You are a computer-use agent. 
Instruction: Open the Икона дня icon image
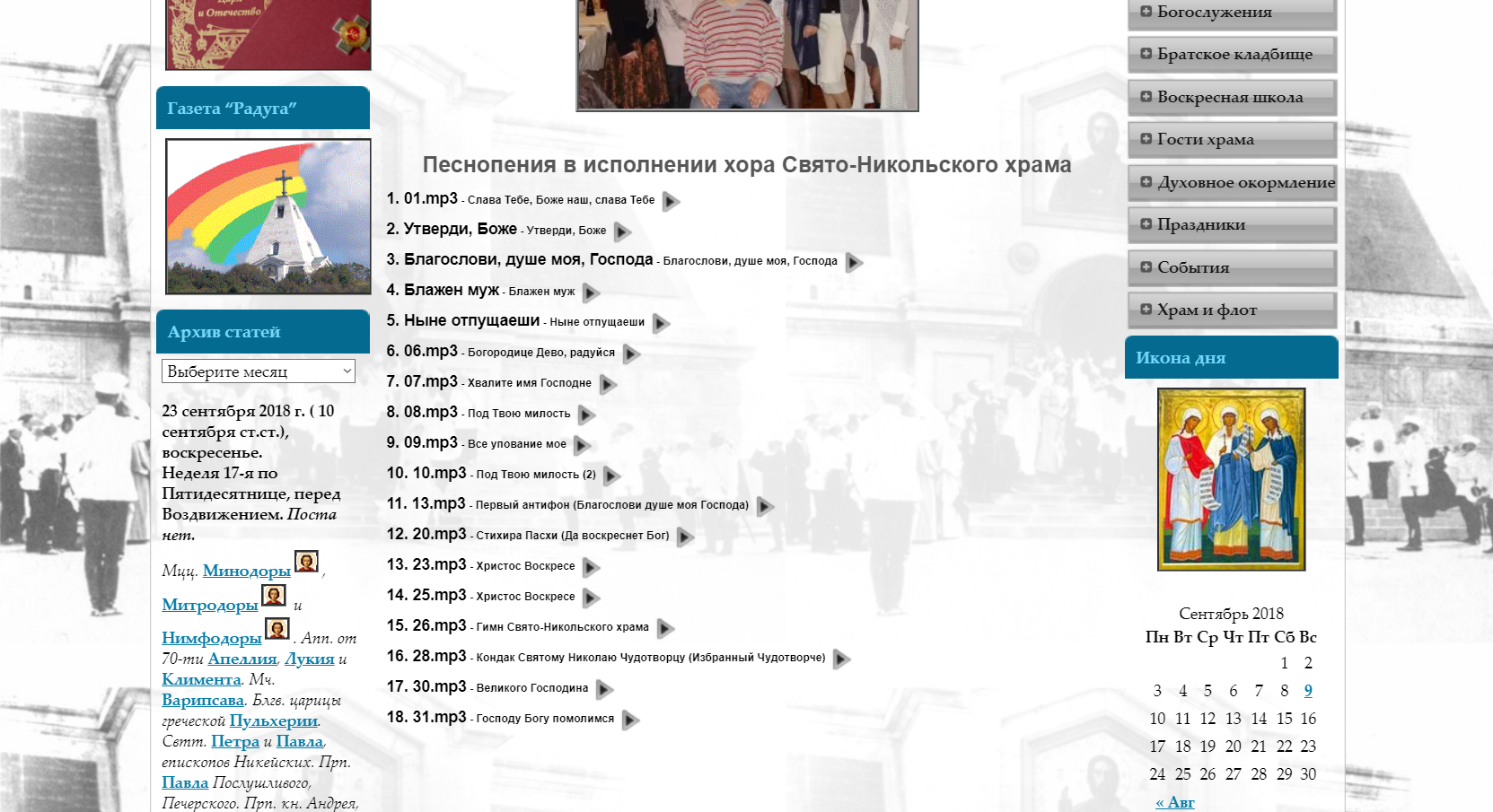coord(1231,479)
